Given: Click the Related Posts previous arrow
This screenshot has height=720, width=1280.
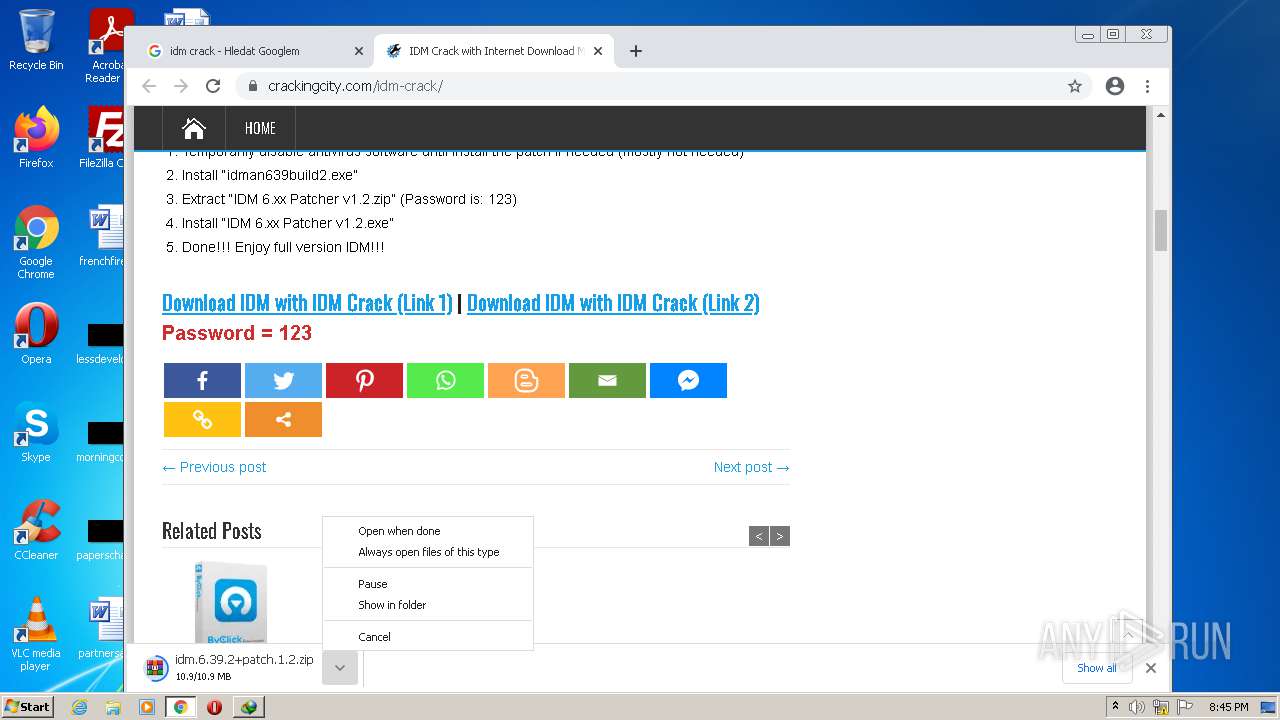Looking at the screenshot, I should (759, 536).
